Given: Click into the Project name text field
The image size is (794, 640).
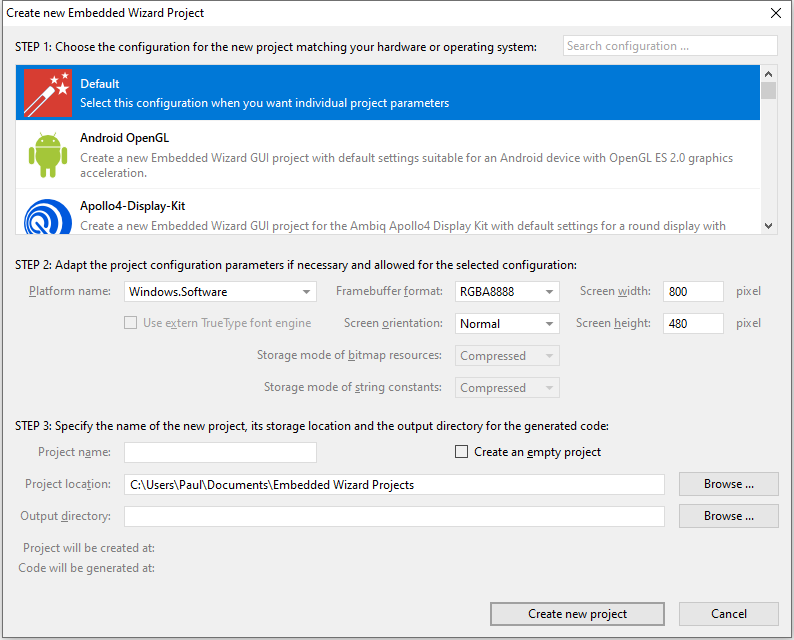Looking at the screenshot, I should [x=220, y=452].
